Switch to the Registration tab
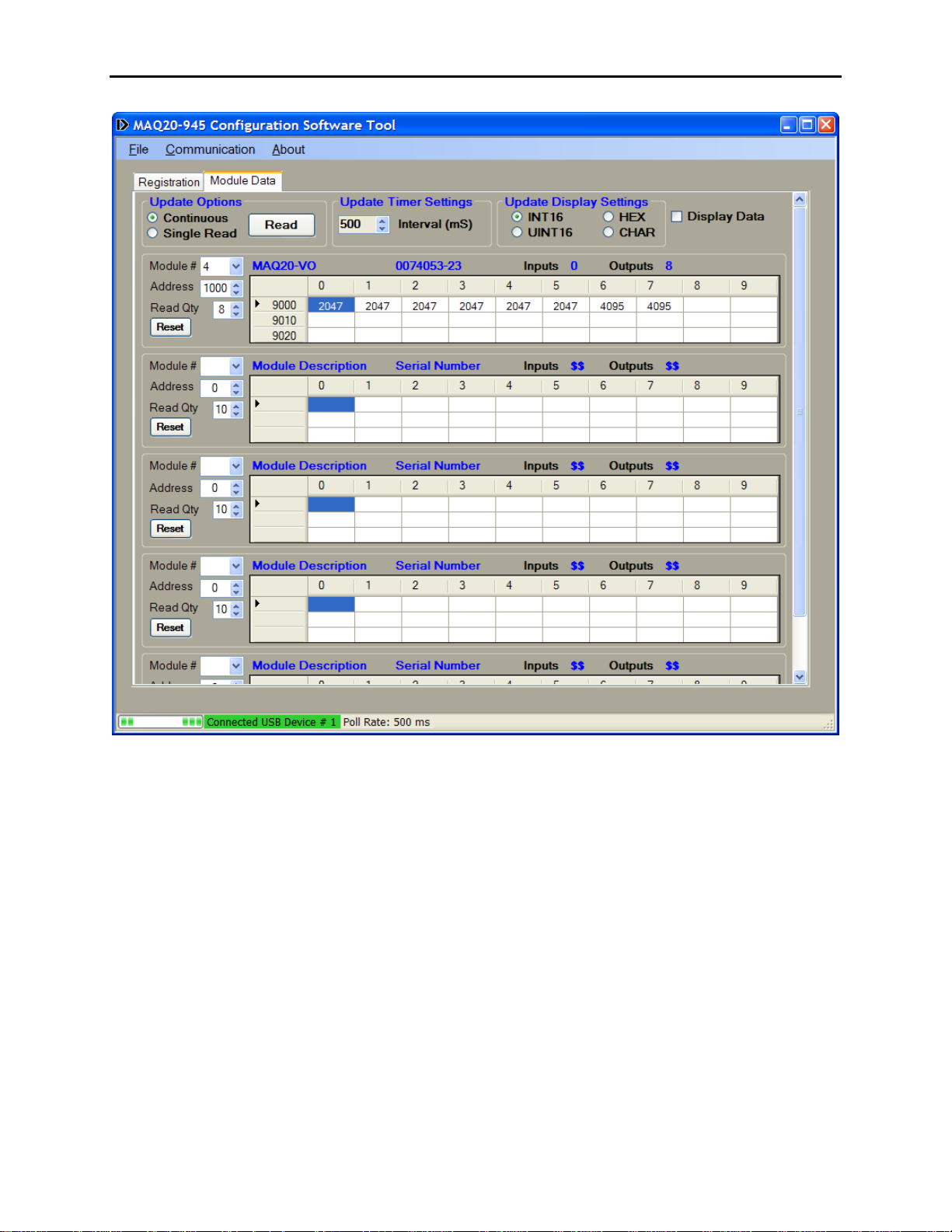 [169, 182]
